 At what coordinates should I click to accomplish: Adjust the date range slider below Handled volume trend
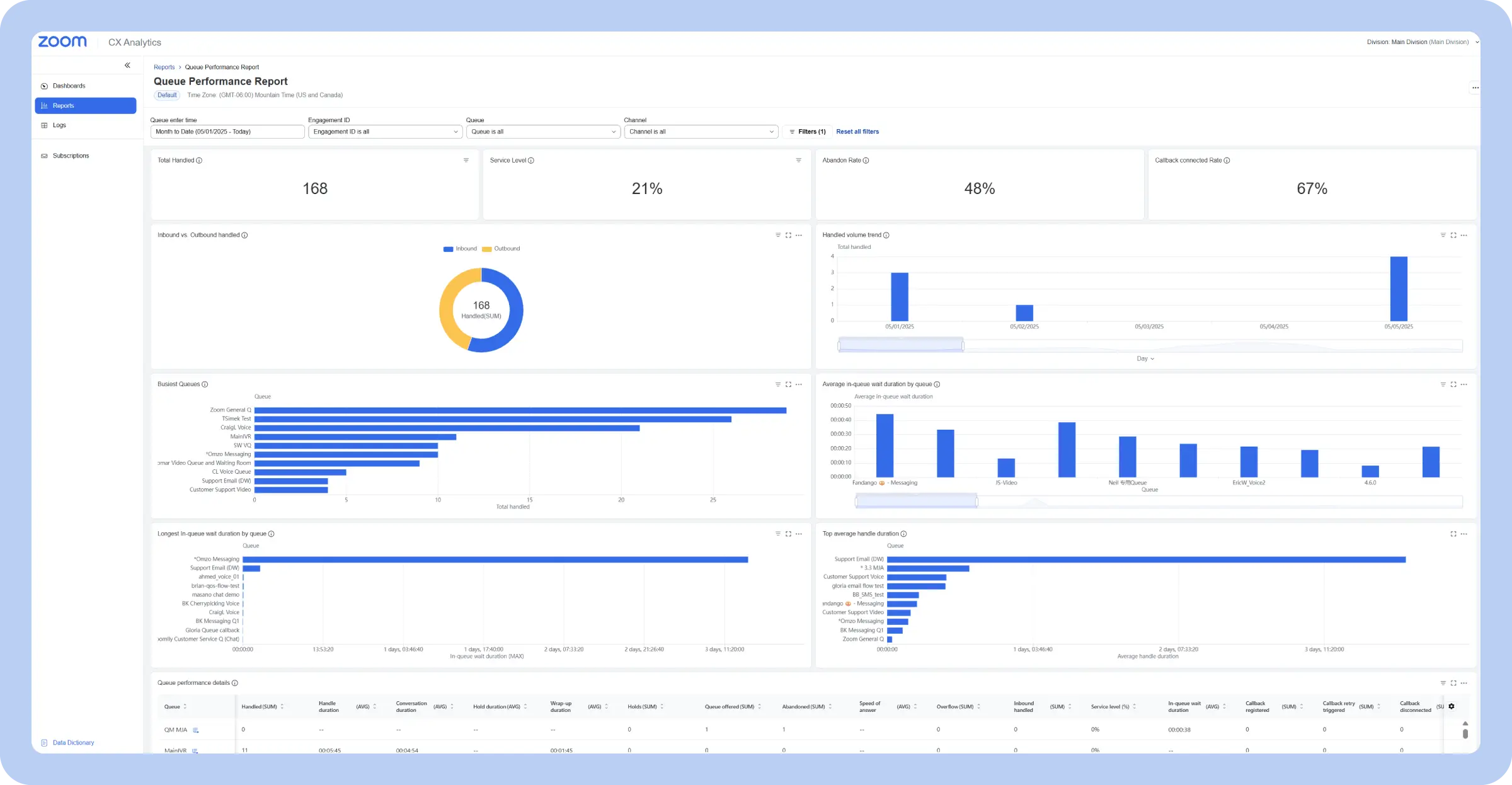coord(900,344)
